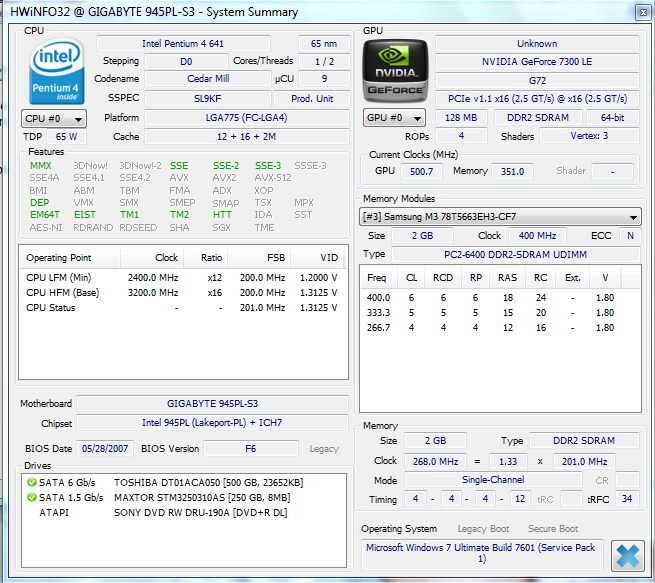The image size is (655, 583).
Task: Click the LGA775 (FC-LGA4) platform field
Action: coord(246,118)
